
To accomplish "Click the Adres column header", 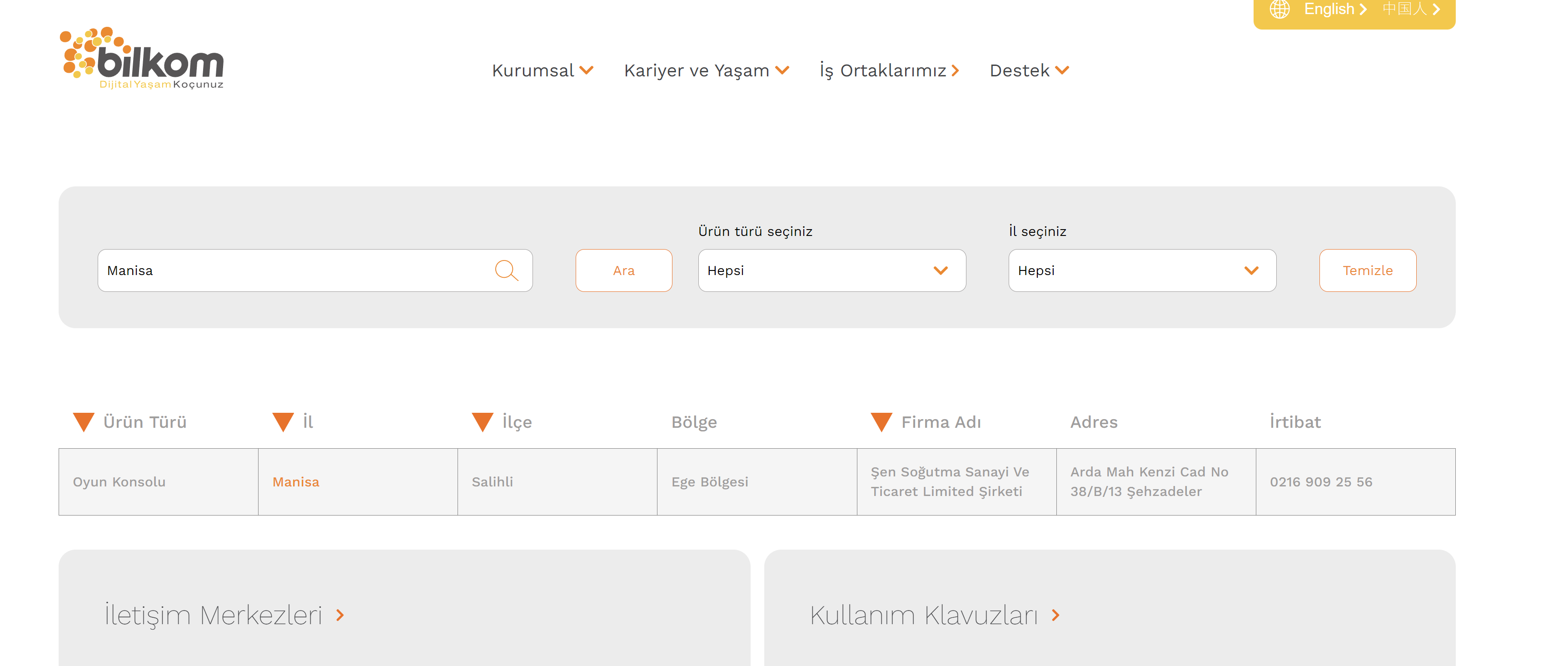I will pyautogui.click(x=1094, y=422).
